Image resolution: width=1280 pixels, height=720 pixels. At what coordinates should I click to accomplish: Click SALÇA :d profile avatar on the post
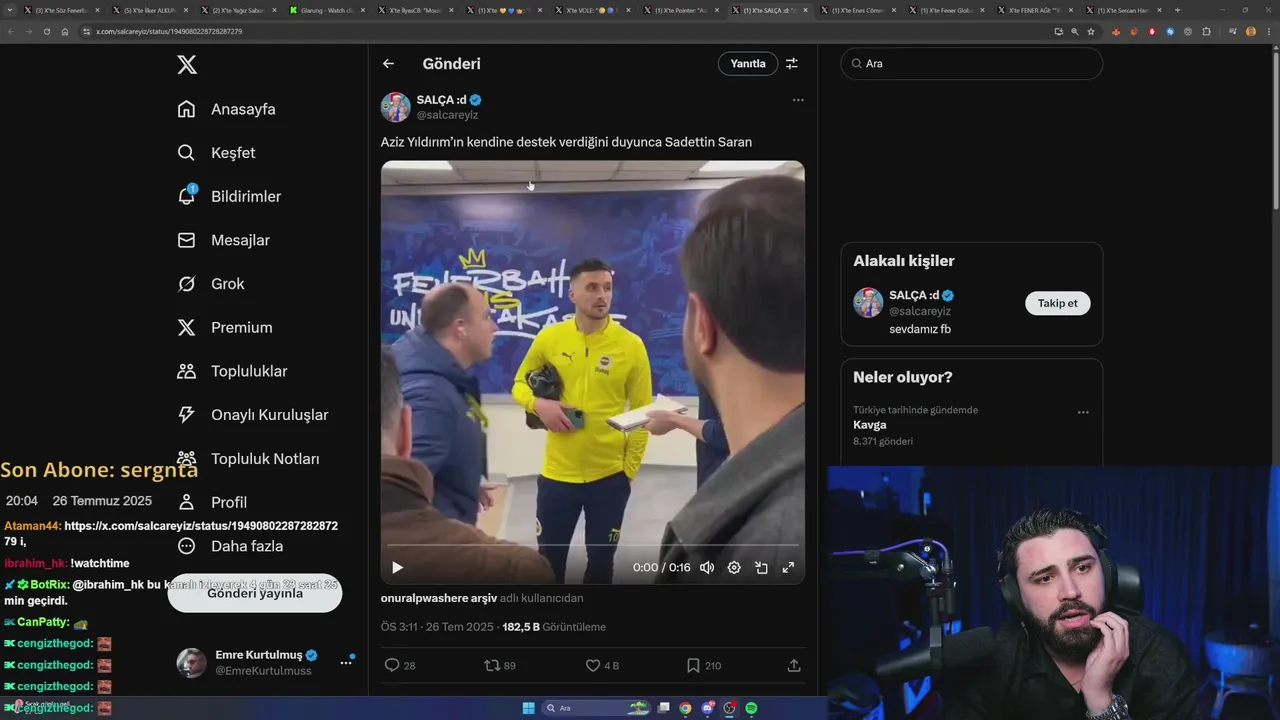(x=396, y=107)
